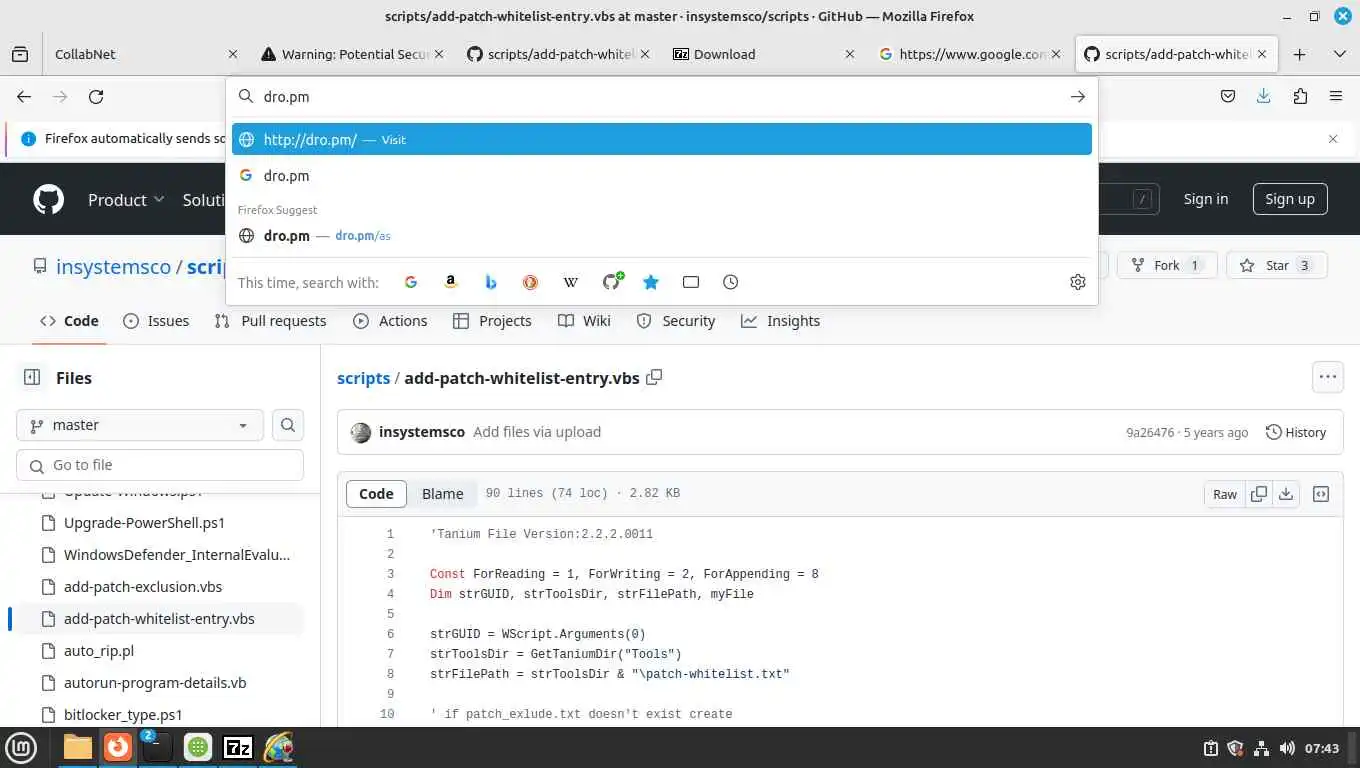
Task: Select the Blame view
Action: [442, 494]
